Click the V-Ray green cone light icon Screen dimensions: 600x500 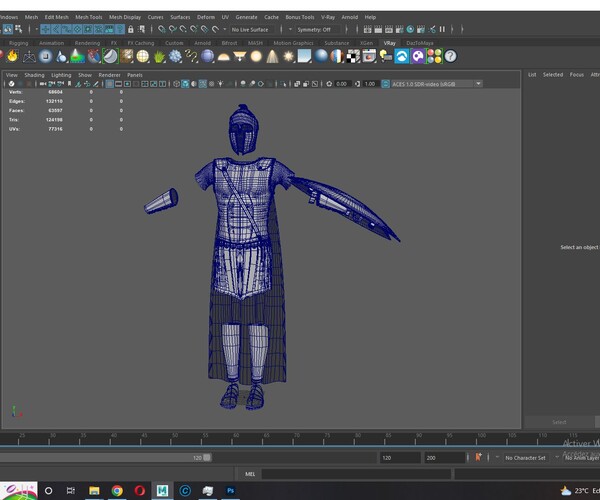tap(77, 56)
